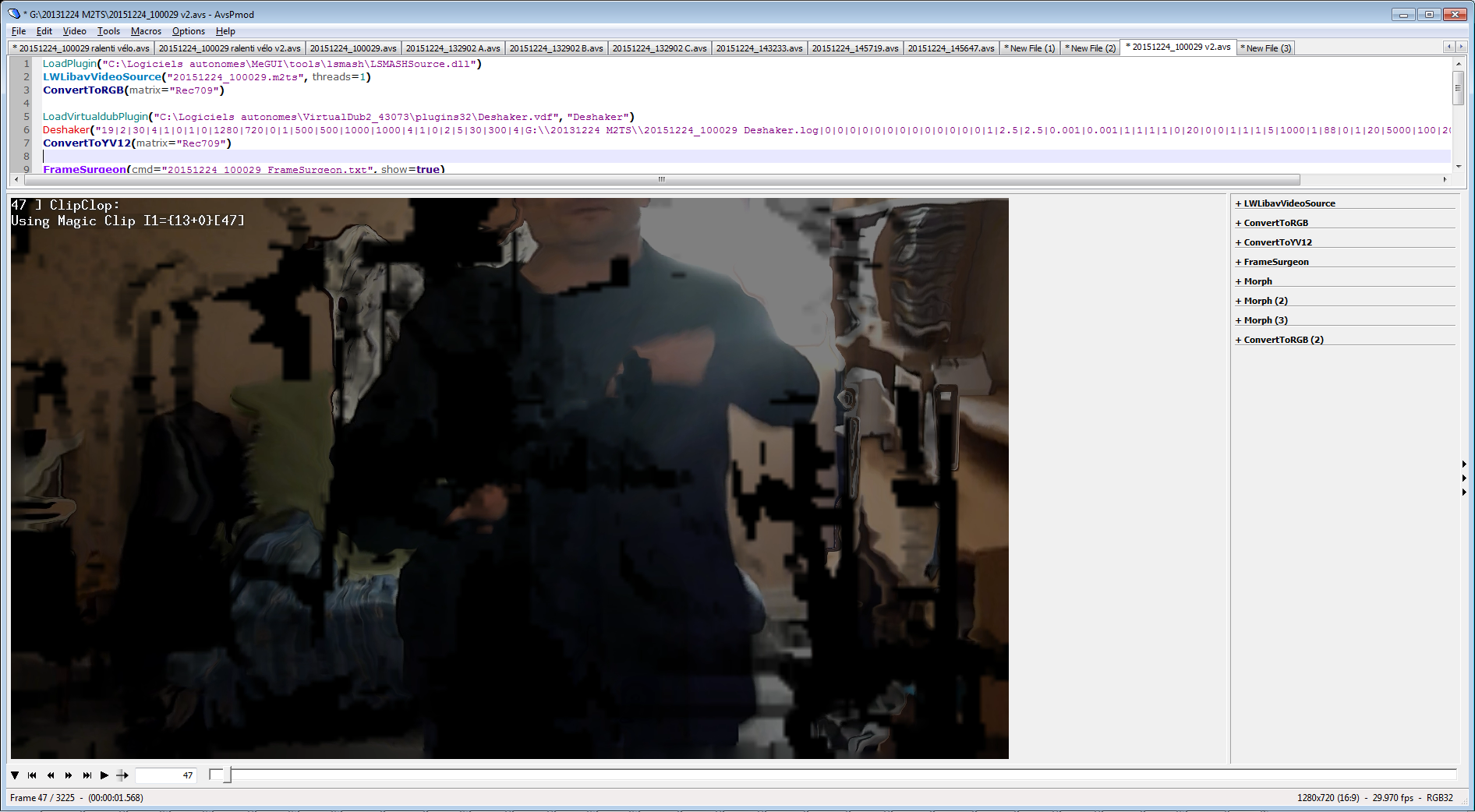The height and width of the screenshot is (812, 1475).
Task: Step forward with the fast-forward icon
Action: click(x=69, y=775)
